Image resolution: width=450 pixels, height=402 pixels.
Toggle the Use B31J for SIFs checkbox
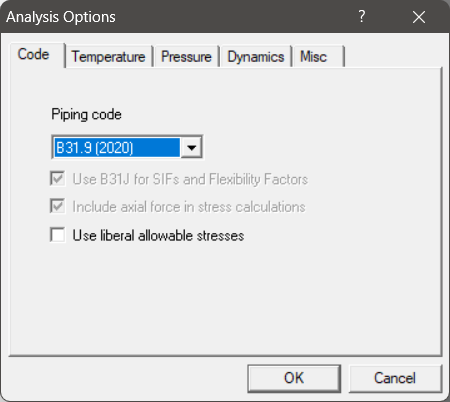pos(58,179)
